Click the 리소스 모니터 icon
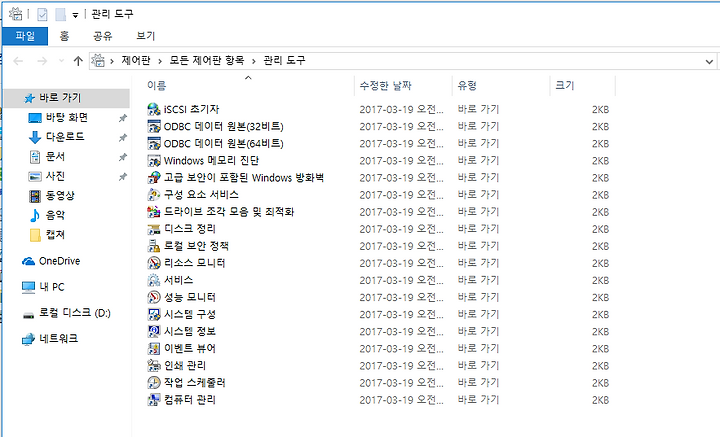Viewport: 720px width, 437px height. point(153,263)
